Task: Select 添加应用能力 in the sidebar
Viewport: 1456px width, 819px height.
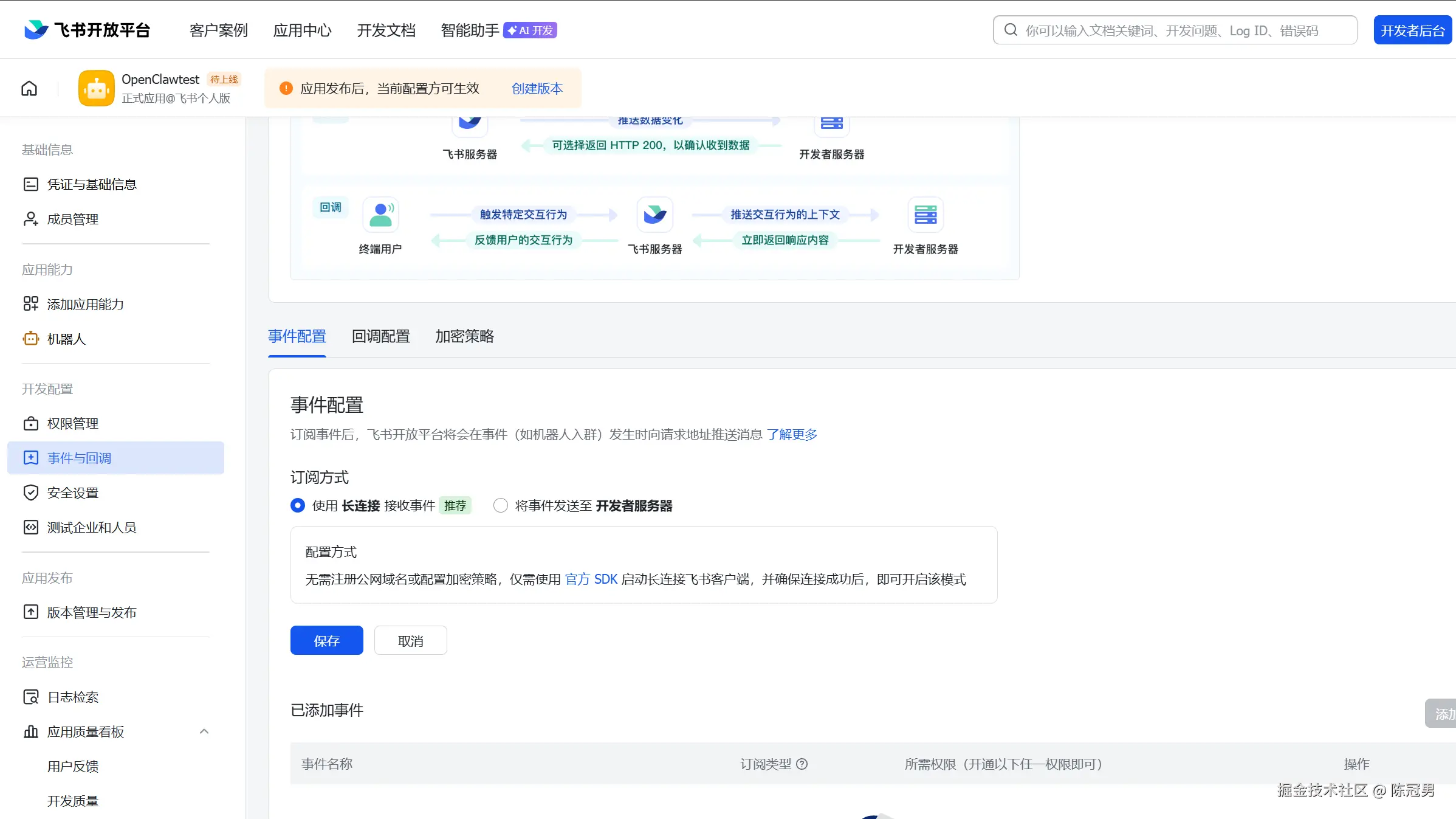Action: [x=86, y=304]
